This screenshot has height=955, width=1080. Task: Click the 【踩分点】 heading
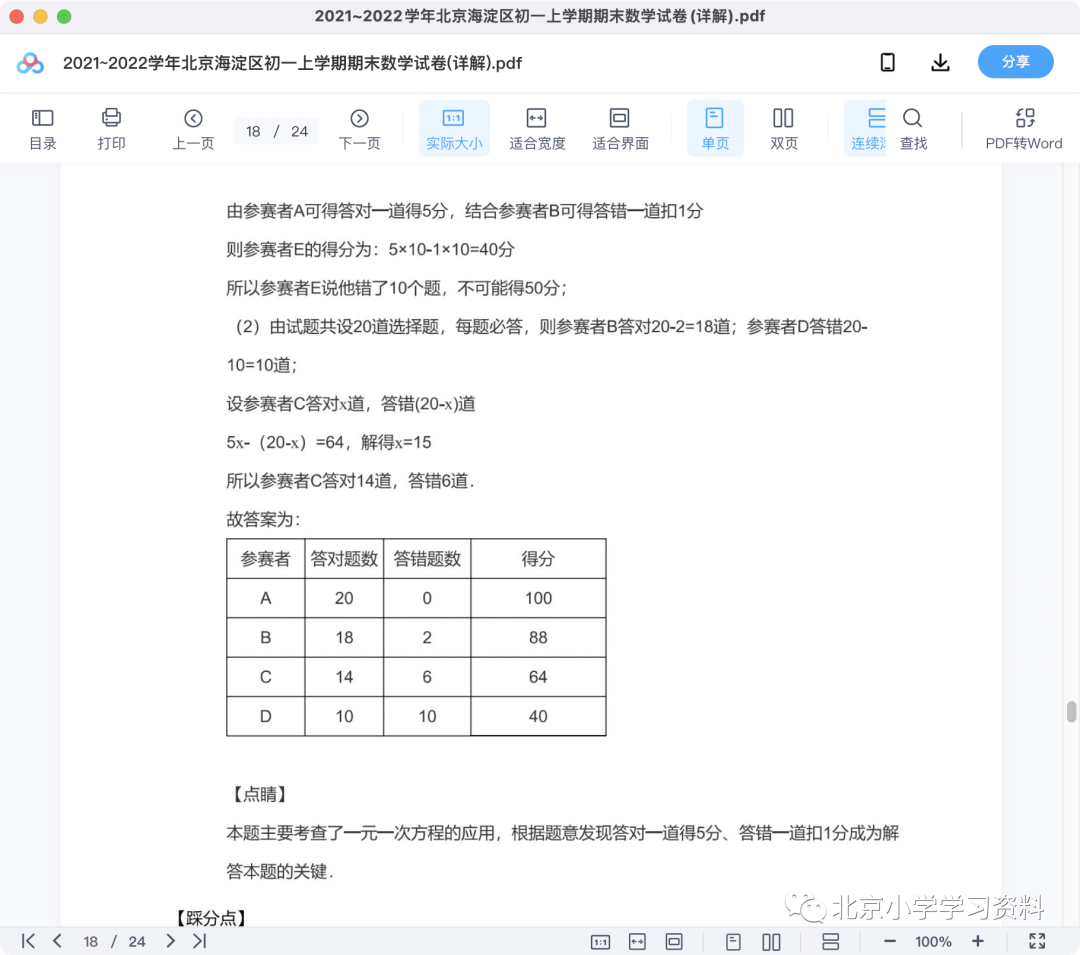pos(211,917)
